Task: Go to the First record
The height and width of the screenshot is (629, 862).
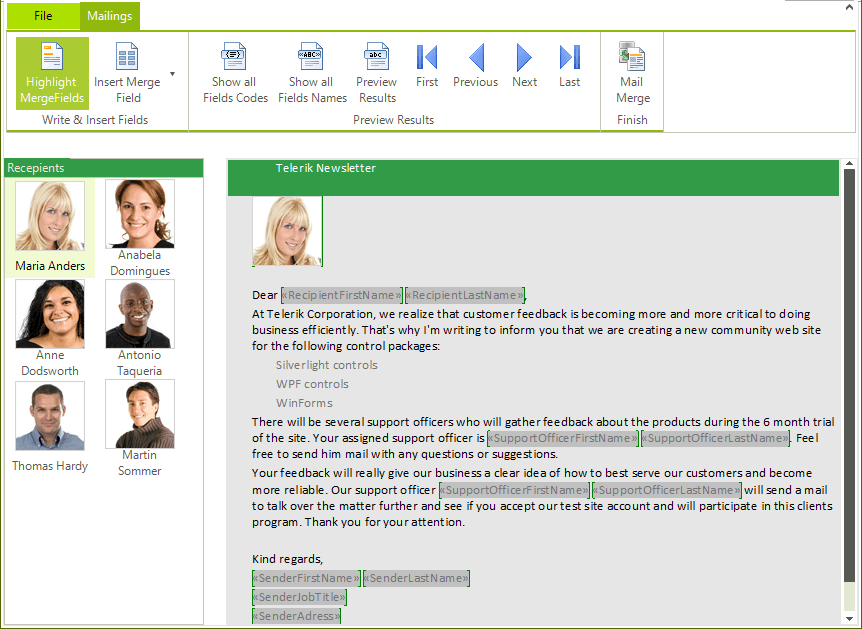Action: tap(427, 66)
